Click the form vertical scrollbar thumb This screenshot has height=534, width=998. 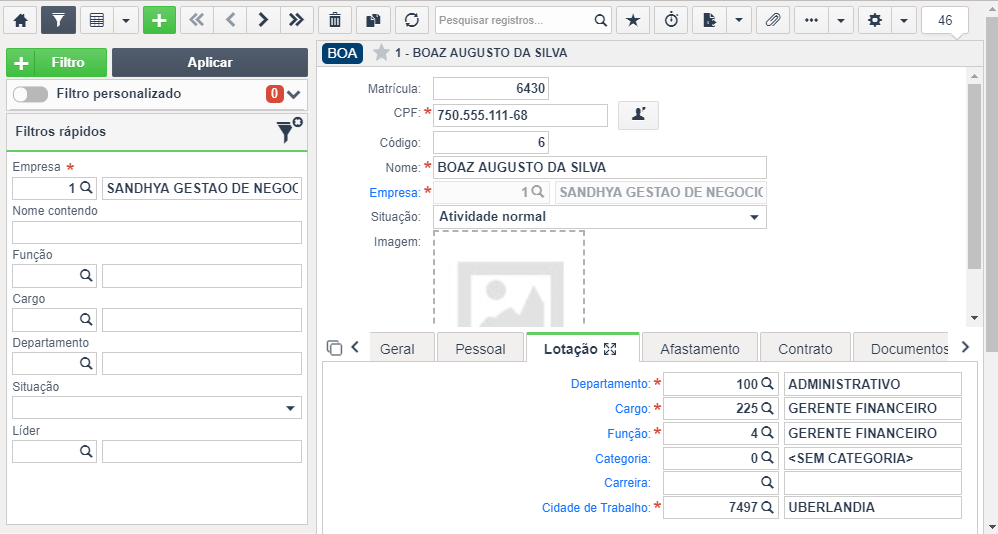tap(974, 176)
